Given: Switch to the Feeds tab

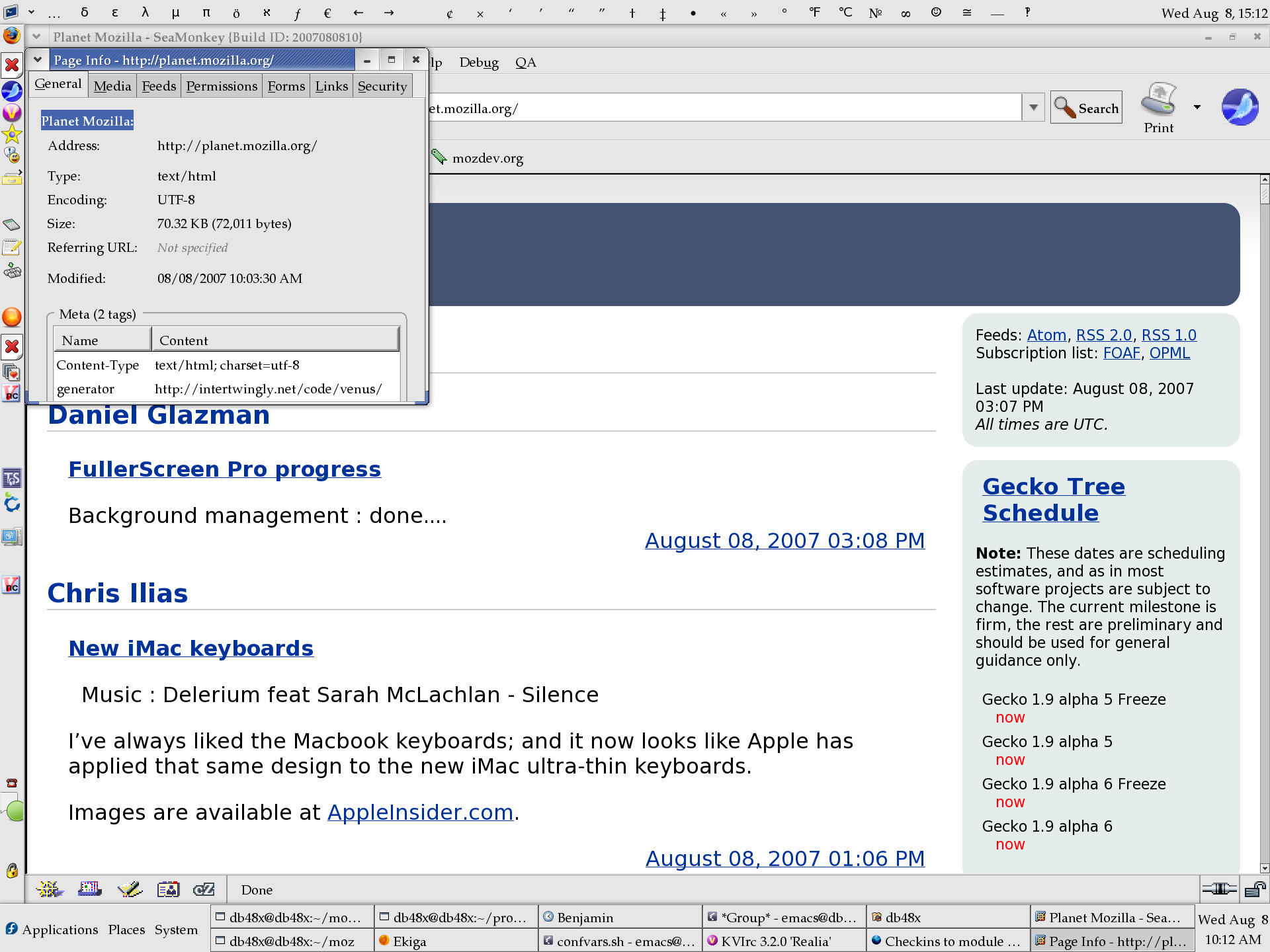Looking at the screenshot, I should pyautogui.click(x=159, y=86).
